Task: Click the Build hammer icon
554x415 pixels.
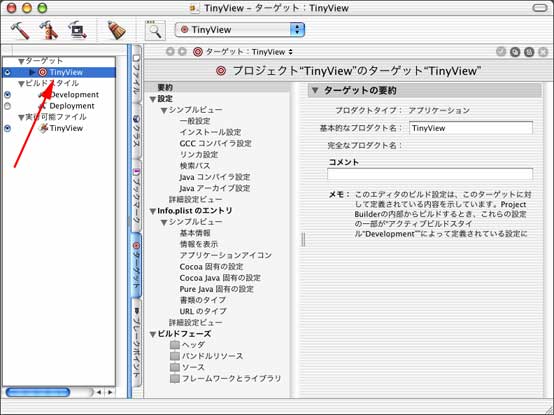Action: pyautogui.click(x=19, y=30)
